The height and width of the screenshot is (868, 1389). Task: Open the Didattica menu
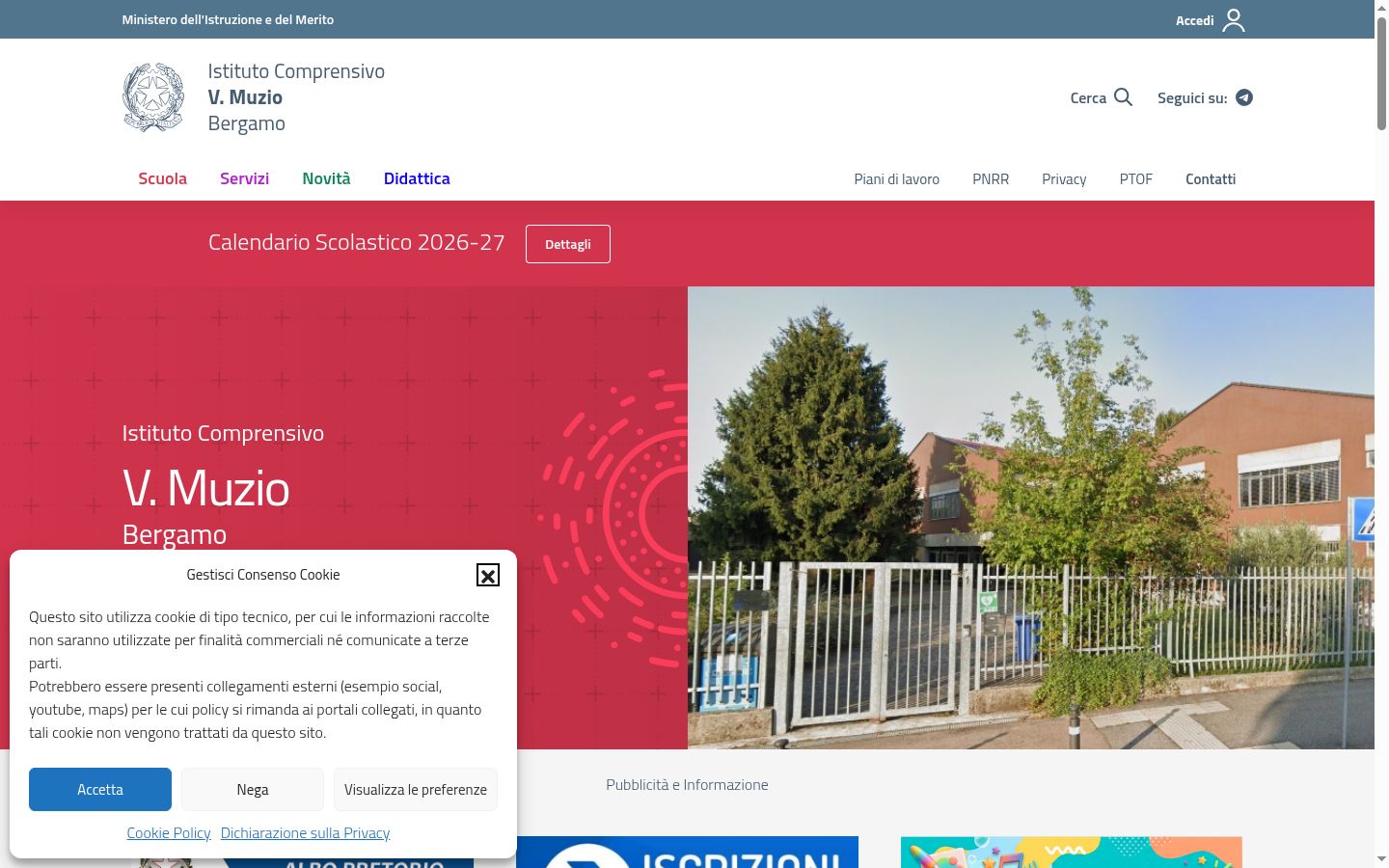pos(417,178)
